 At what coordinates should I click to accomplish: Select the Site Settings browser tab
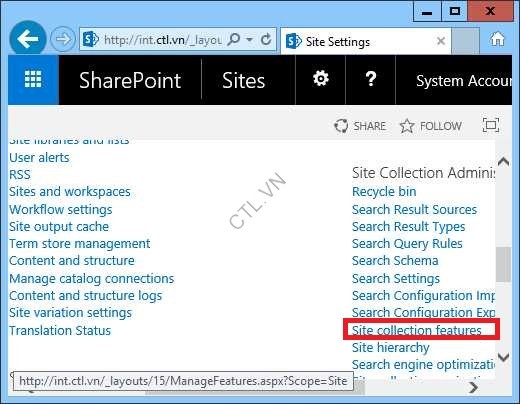point(366,41)
